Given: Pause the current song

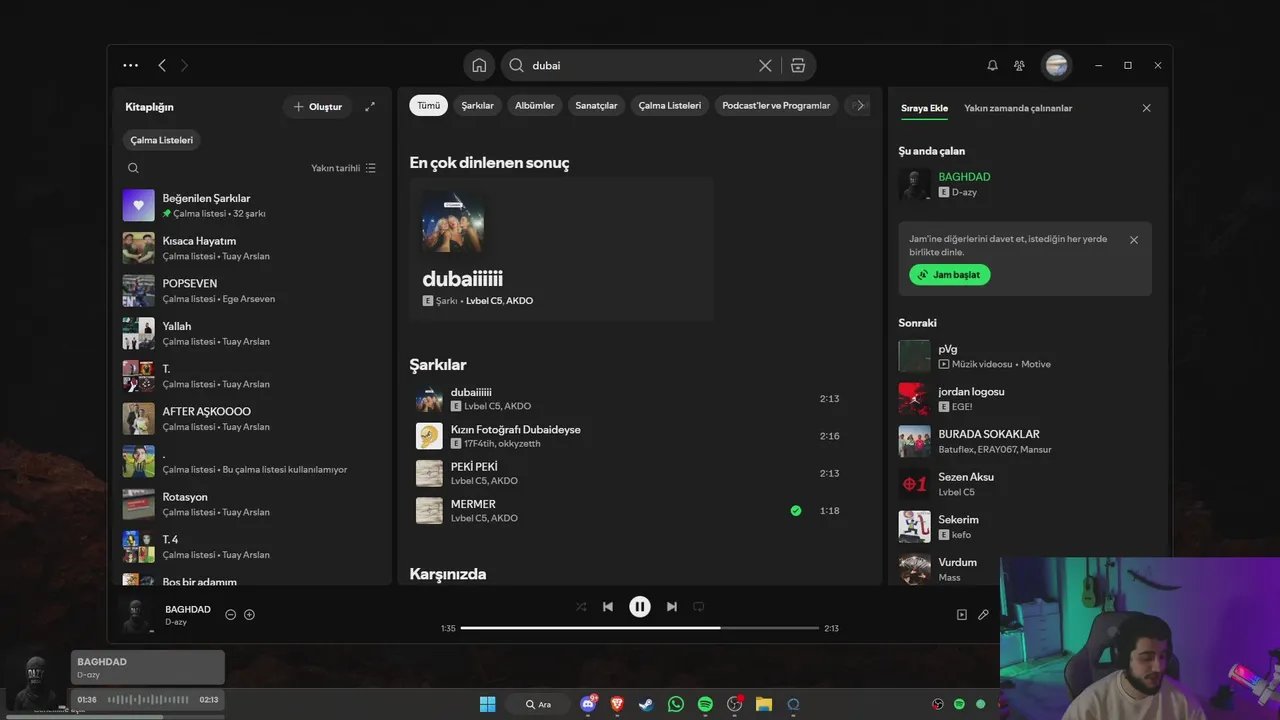Looking at the screenshot, I should coord(640,606).
